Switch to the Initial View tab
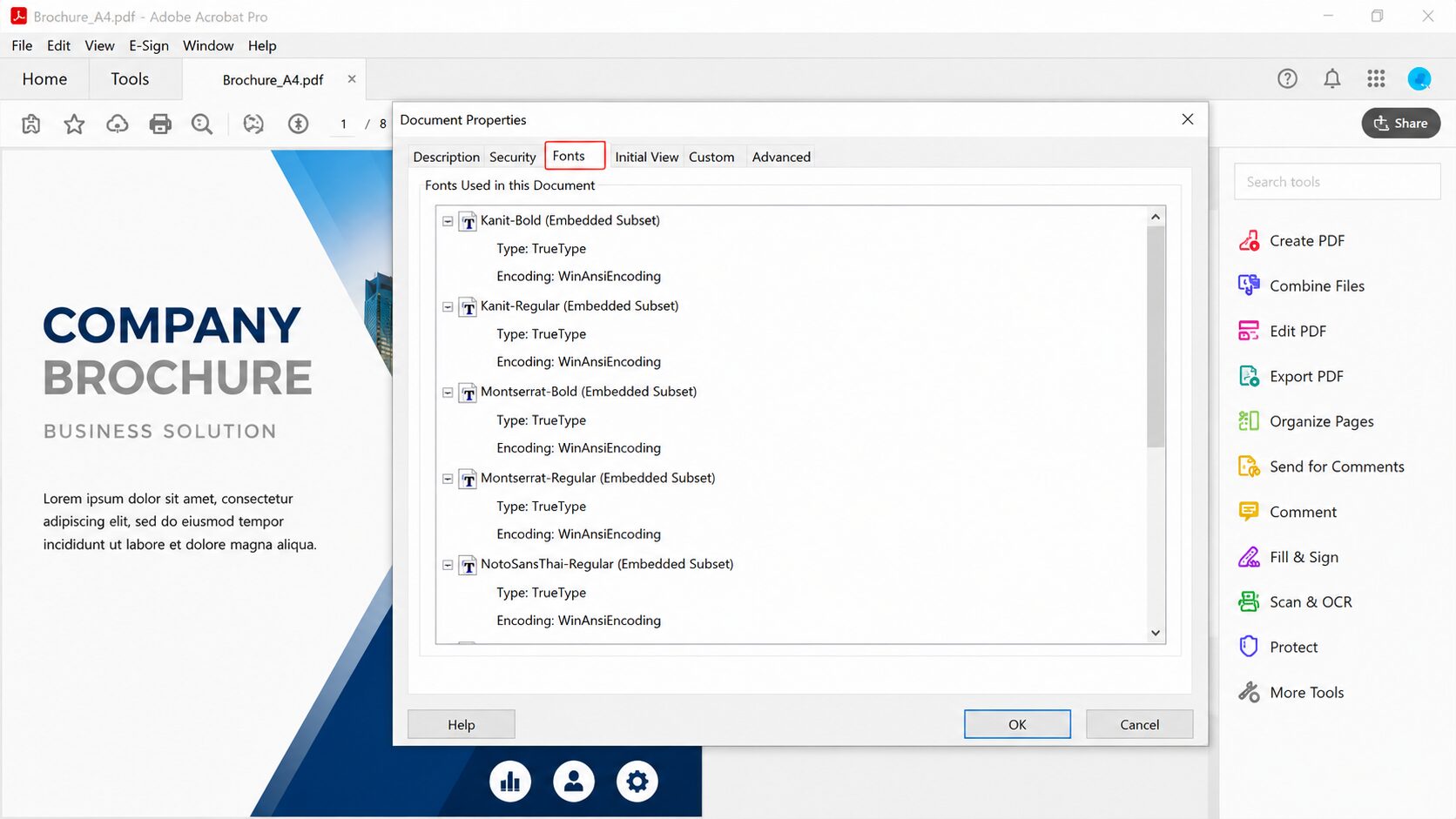The image size is (1456, 819). click(x=646, y=158)
